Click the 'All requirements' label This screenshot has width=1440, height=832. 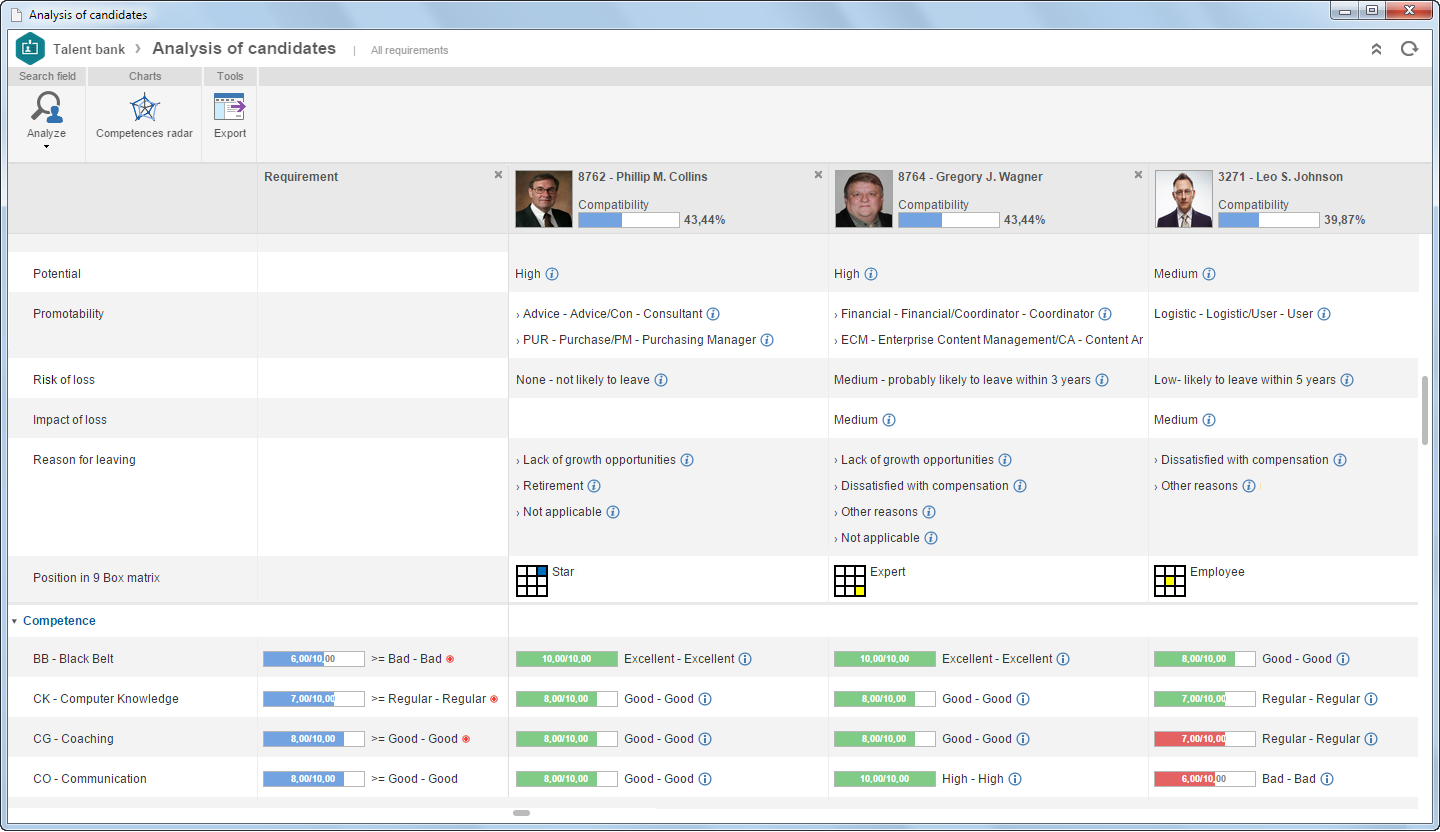pos(410,50)
